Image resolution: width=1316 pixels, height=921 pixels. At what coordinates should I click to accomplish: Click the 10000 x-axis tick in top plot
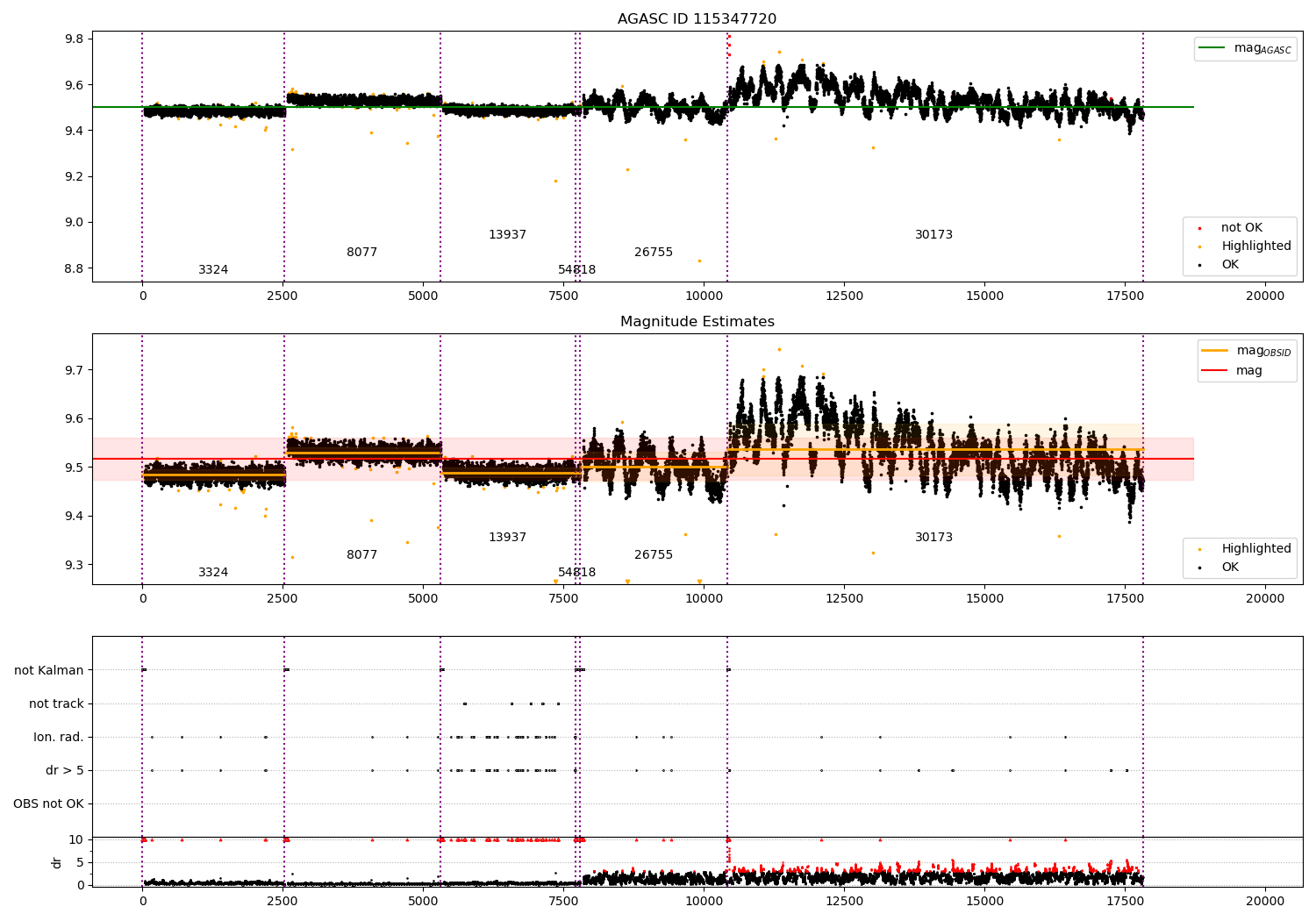tap(704, 296)
